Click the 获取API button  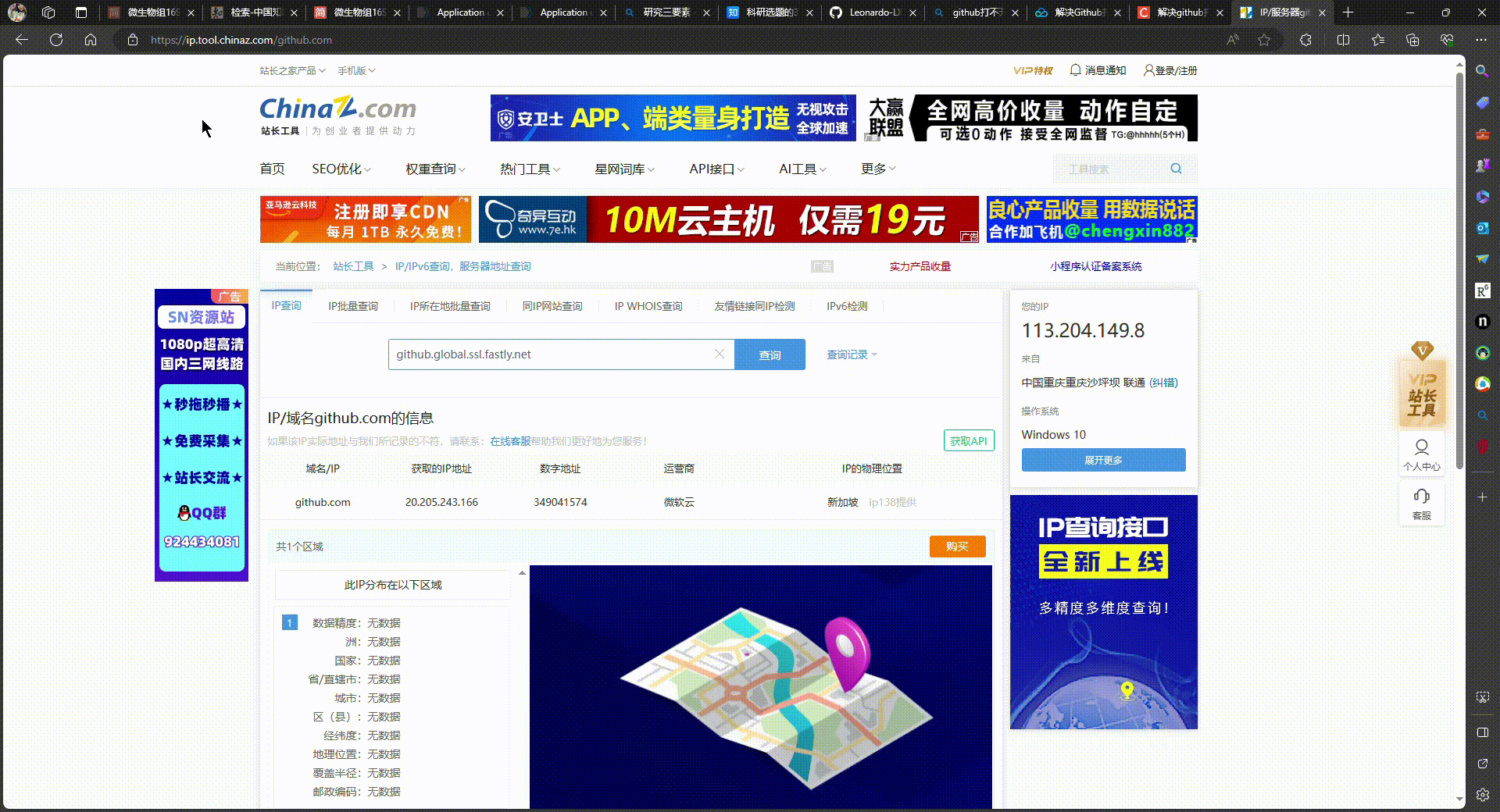tap(969, 441)
